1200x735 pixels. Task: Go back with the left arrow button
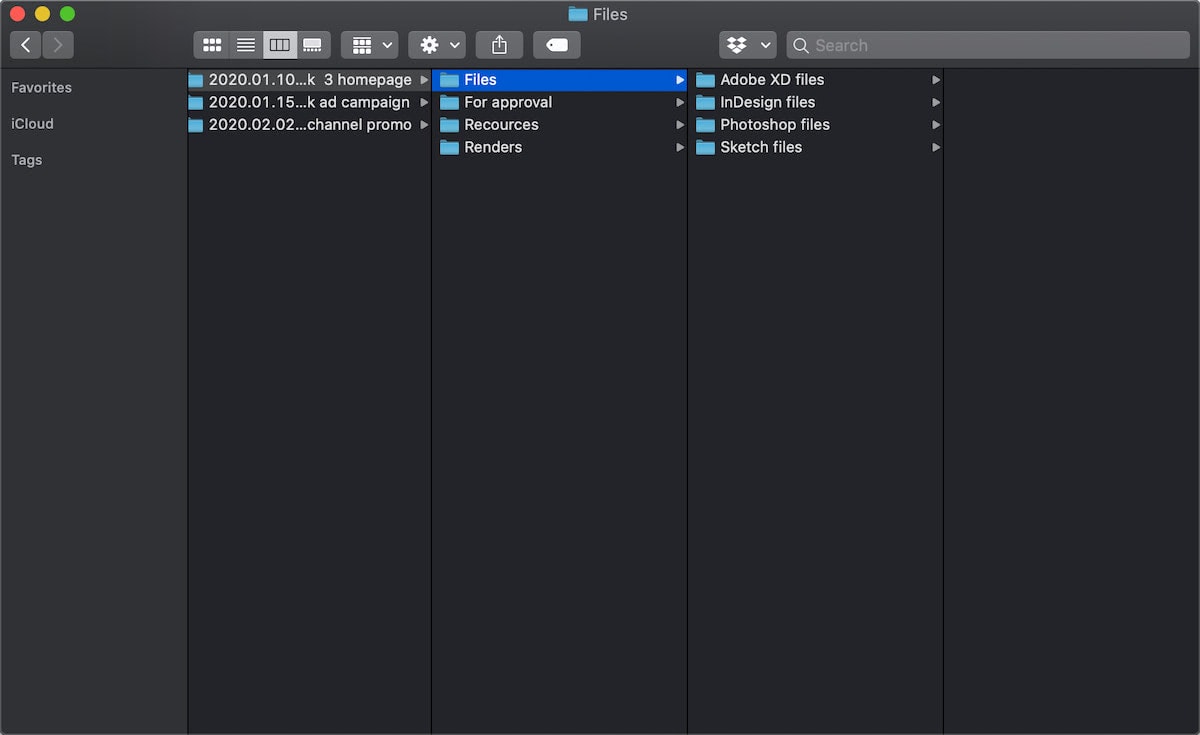(x=26, y=45)
